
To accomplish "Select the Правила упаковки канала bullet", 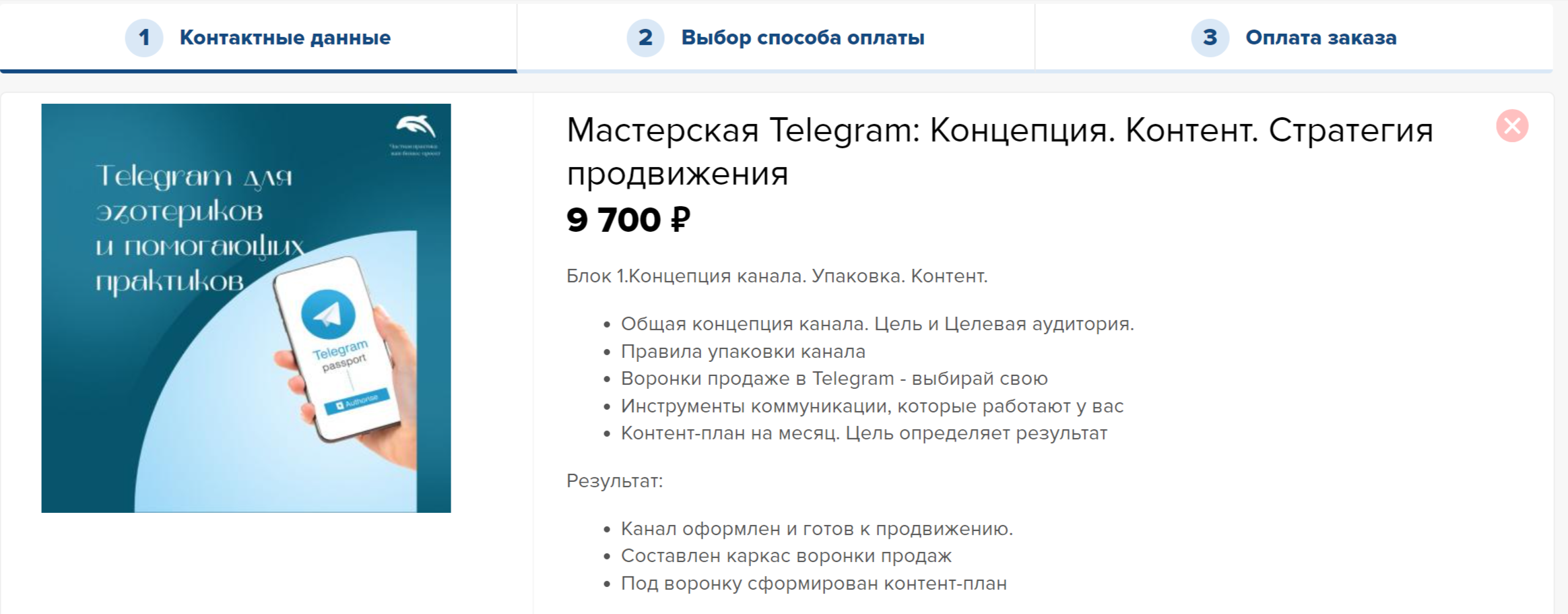I will [x=743, y=352].
